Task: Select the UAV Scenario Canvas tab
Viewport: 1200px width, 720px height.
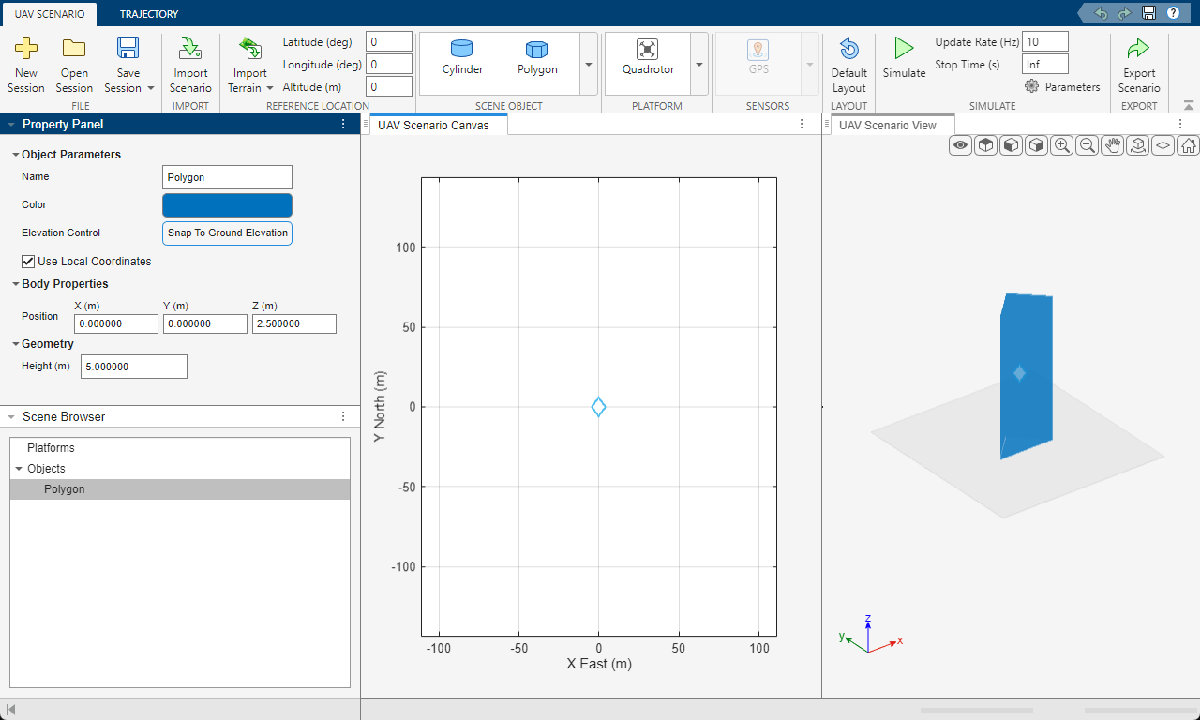Action: point(433,125)
